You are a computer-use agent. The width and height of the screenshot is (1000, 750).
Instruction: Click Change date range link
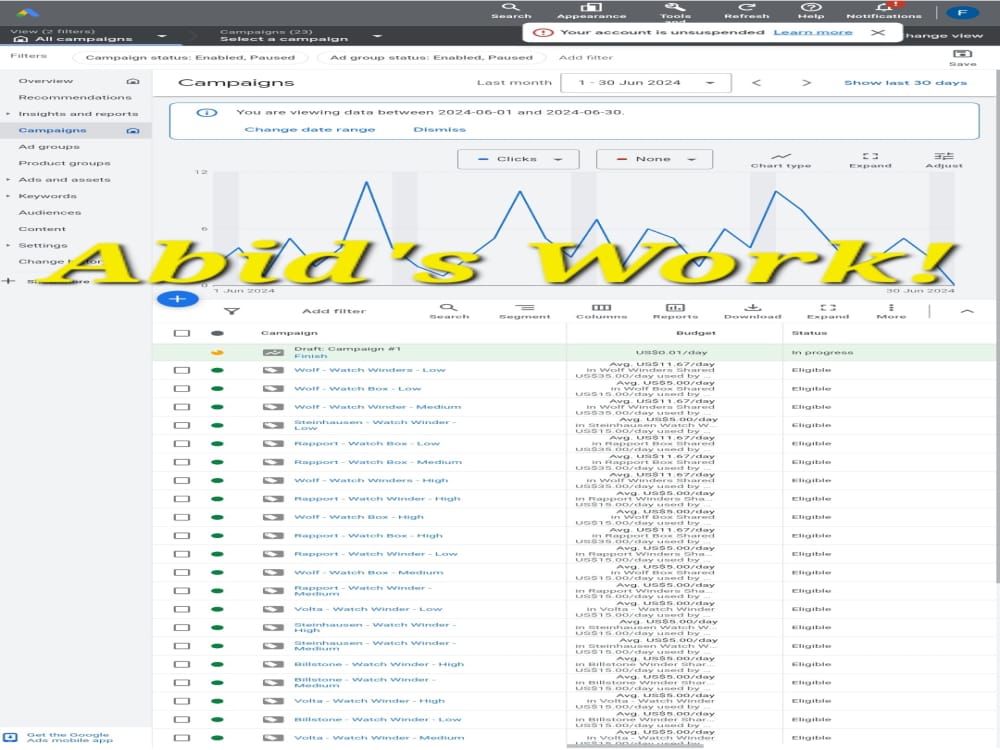tap(310, 129)
